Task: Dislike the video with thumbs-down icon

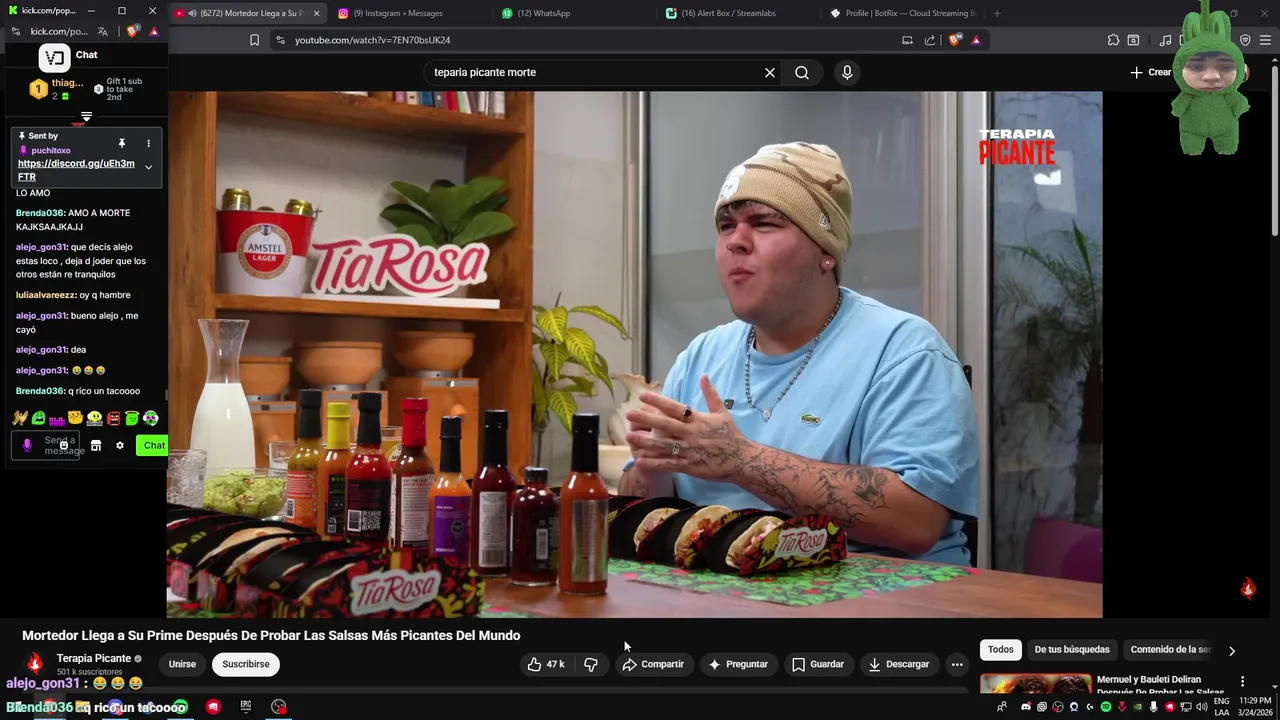Action: pos(591,664)
